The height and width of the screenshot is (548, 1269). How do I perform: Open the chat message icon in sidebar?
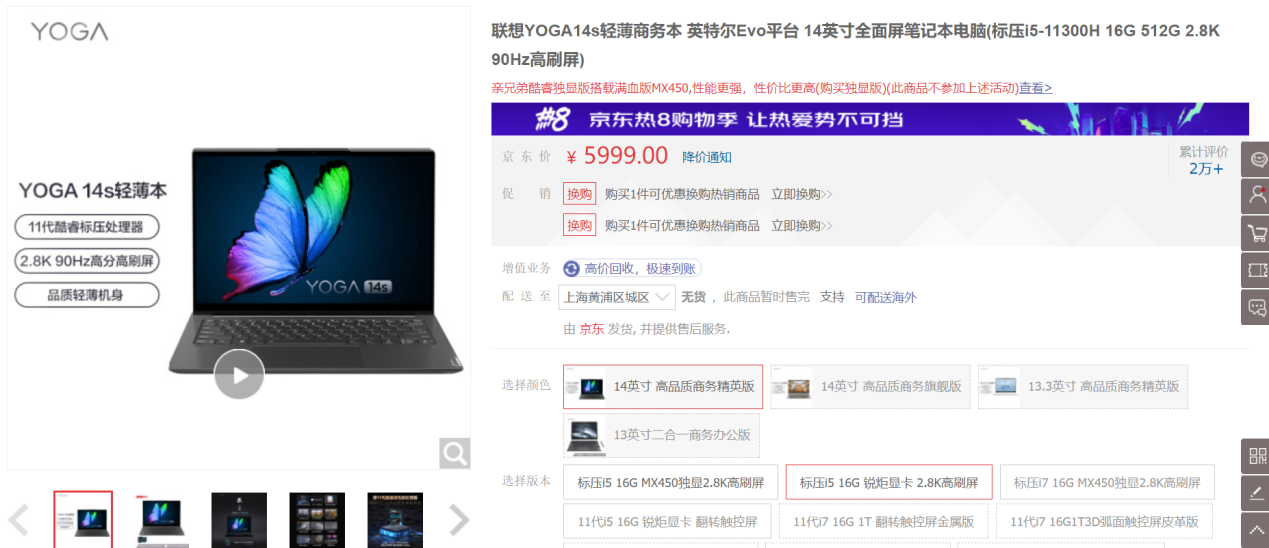pyautogui.click(x=1256, y=307)
